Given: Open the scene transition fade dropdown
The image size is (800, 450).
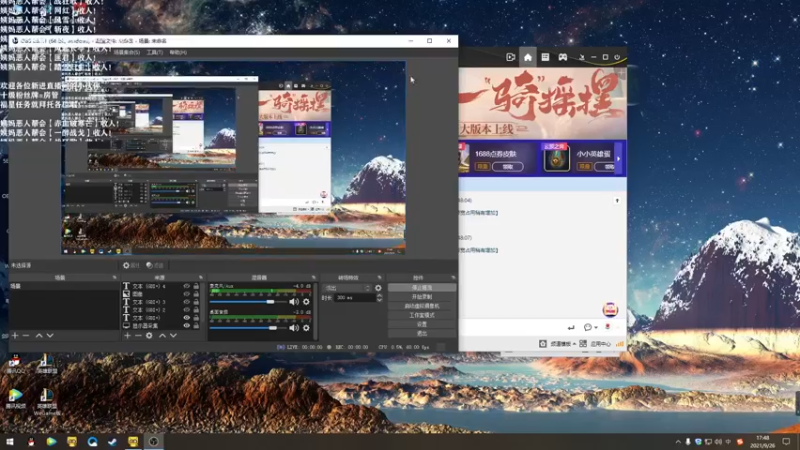Looking at the screenshot, I should click(347, 288).
